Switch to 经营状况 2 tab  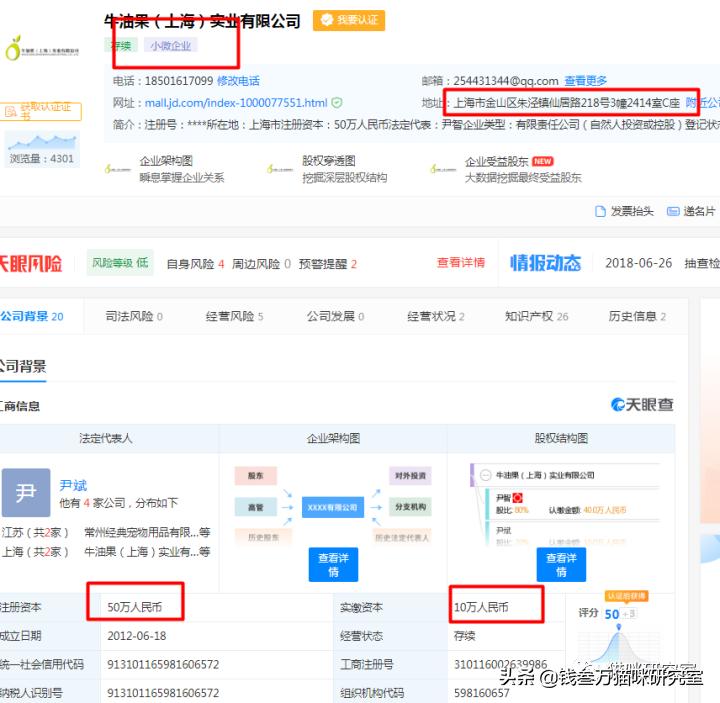[436, 316]
